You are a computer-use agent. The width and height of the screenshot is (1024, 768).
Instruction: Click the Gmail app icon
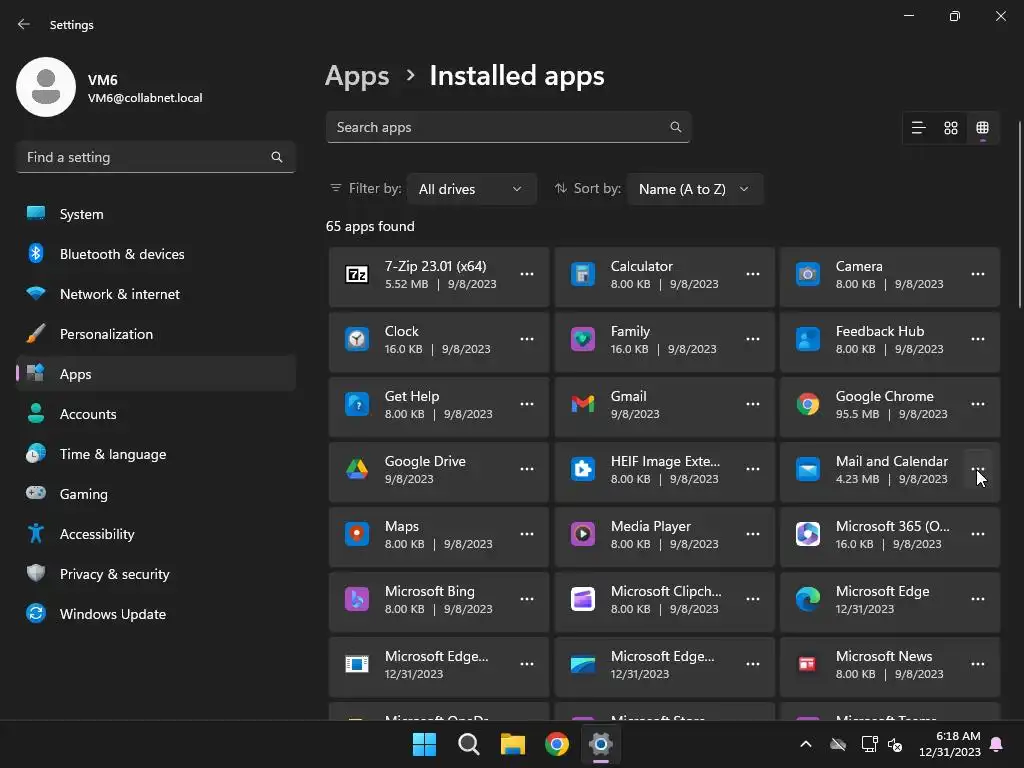tap(583, 404)
